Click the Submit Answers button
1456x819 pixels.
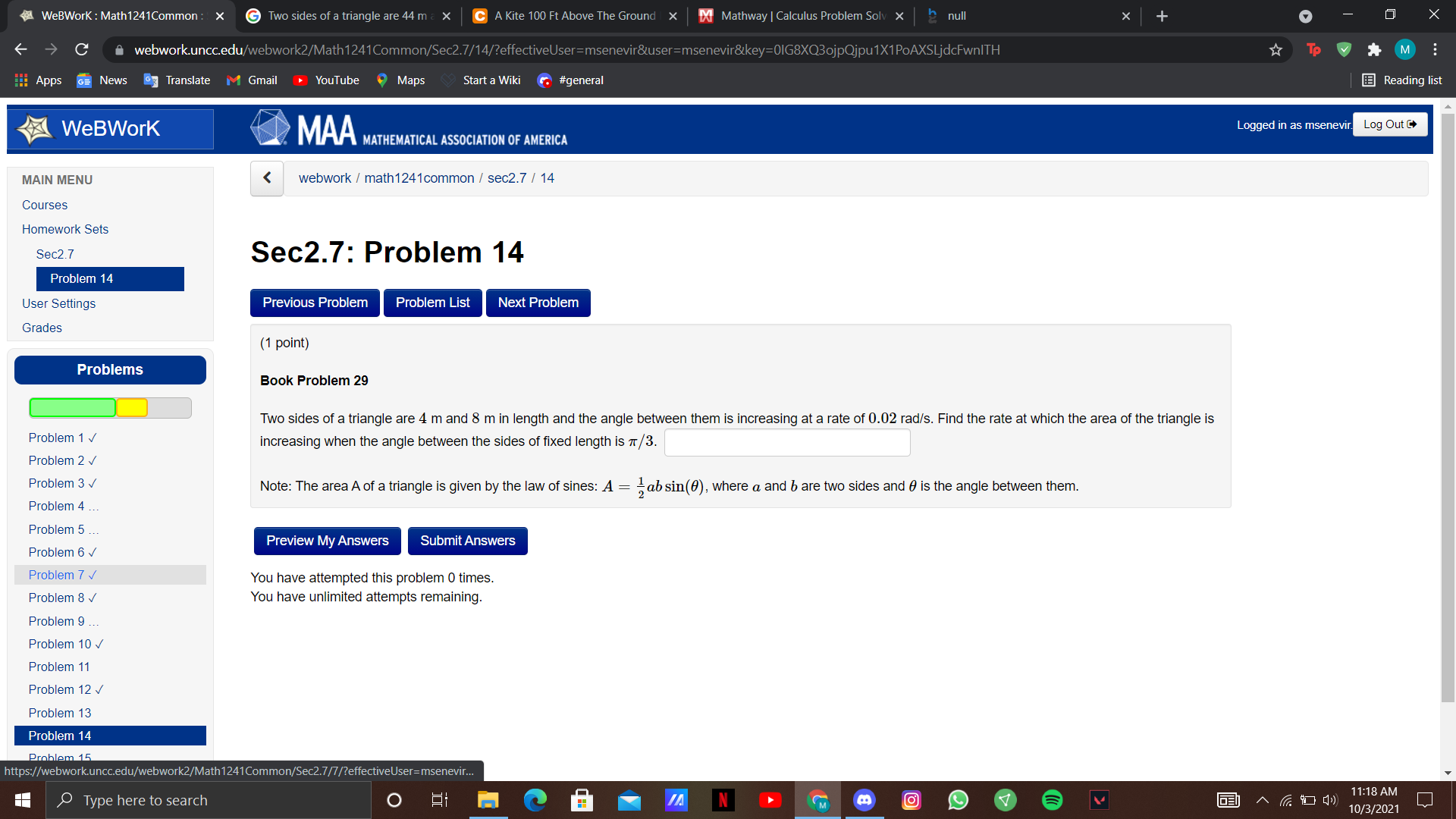click(467, 541)
